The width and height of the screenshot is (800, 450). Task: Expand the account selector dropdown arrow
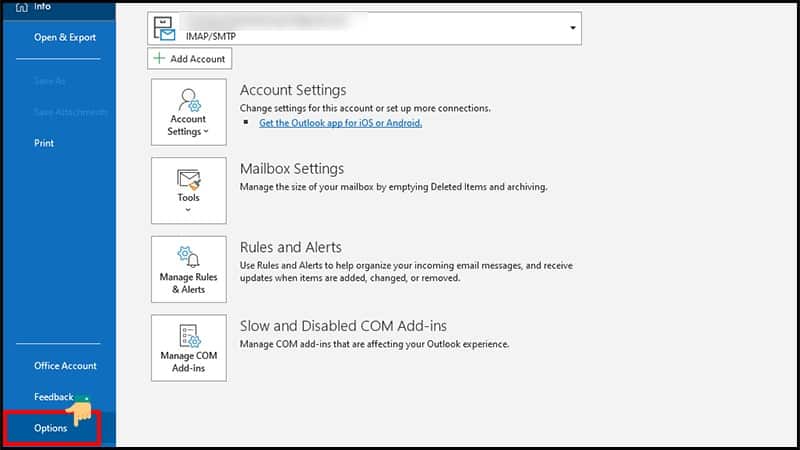click(573, 28)
